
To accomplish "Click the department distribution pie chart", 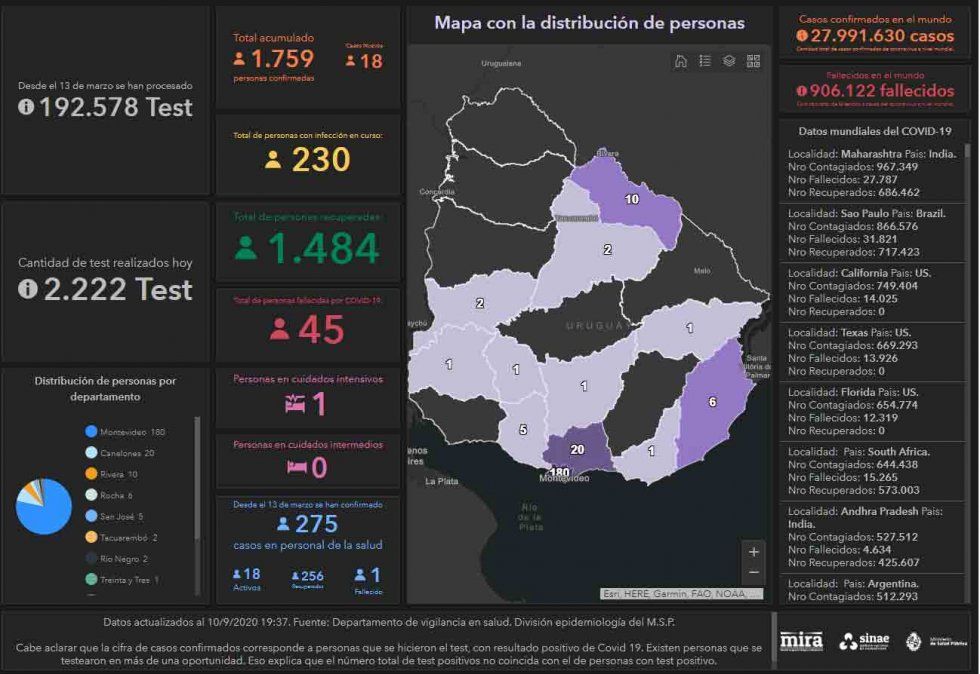I will tap(43, 506).
